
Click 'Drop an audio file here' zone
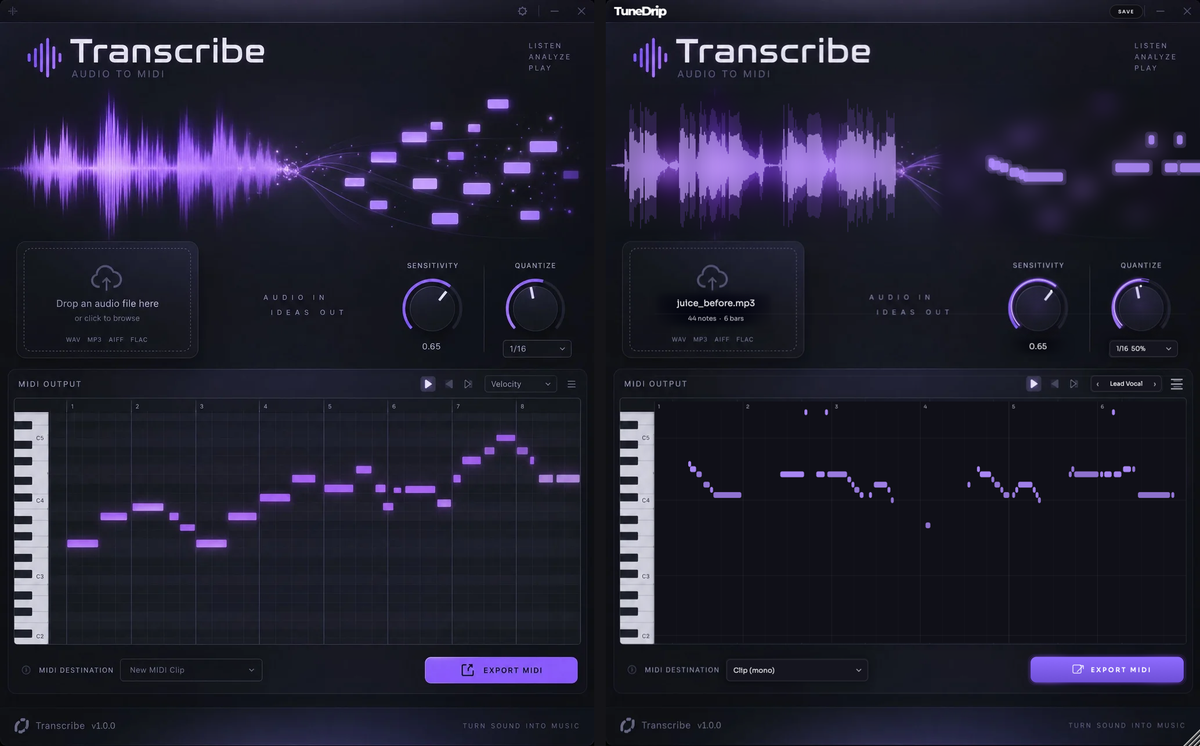[107, 299]
